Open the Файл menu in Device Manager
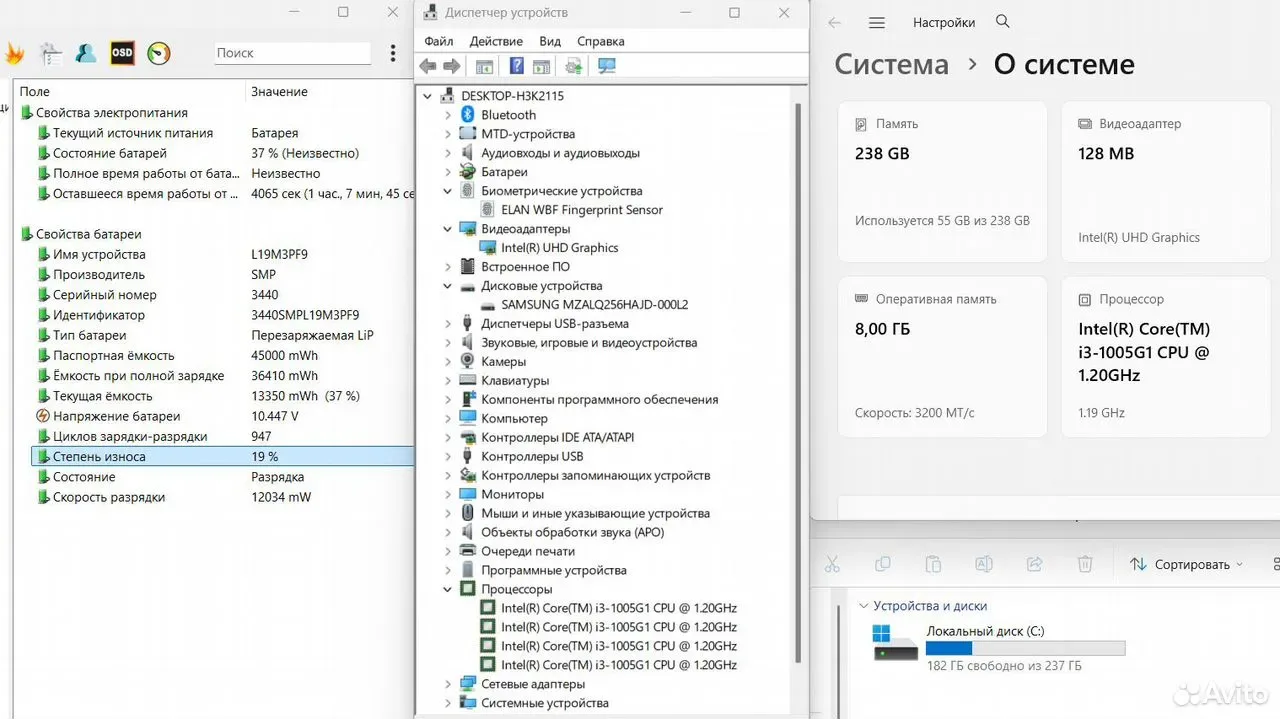Viewport: 1280px width, 719px height. pyautogui.click(x=438, y=41)
